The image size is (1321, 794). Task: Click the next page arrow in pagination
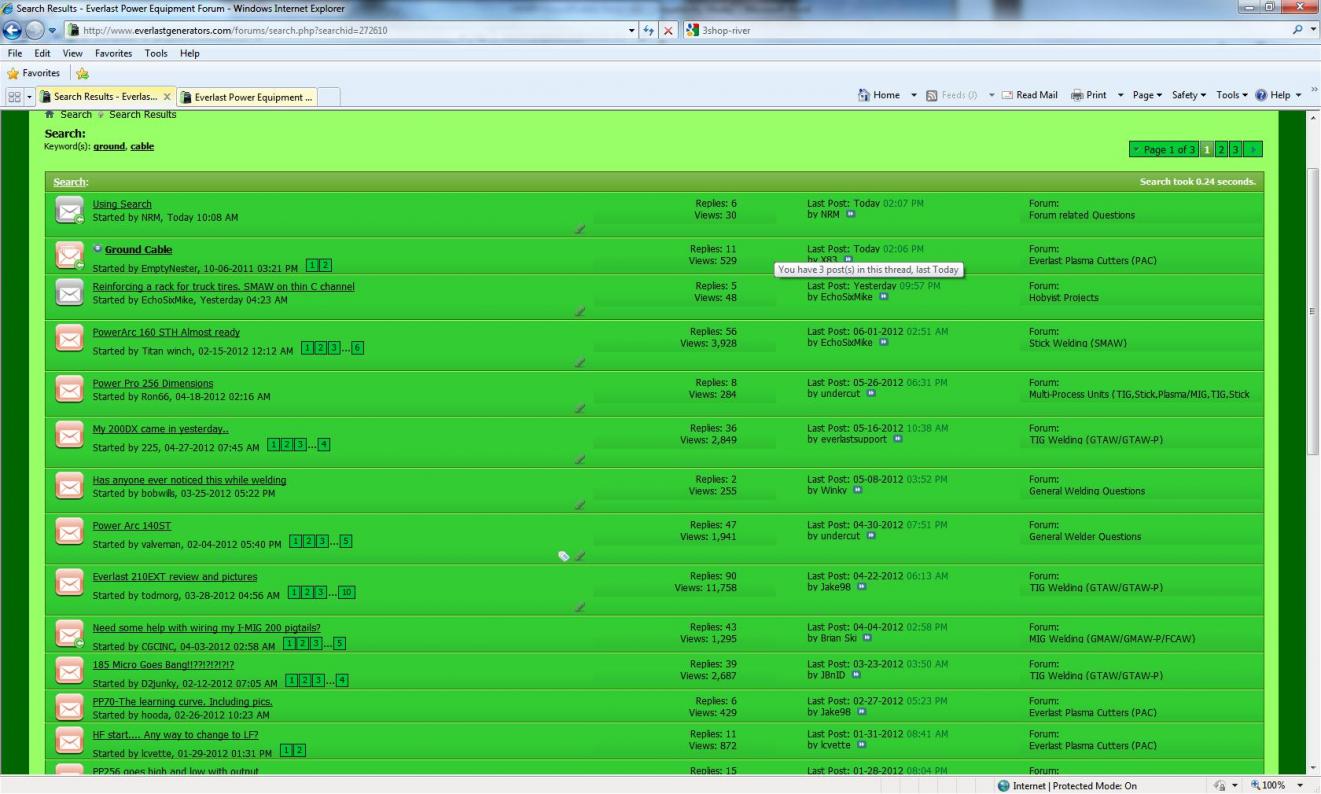pos(1254,149)
